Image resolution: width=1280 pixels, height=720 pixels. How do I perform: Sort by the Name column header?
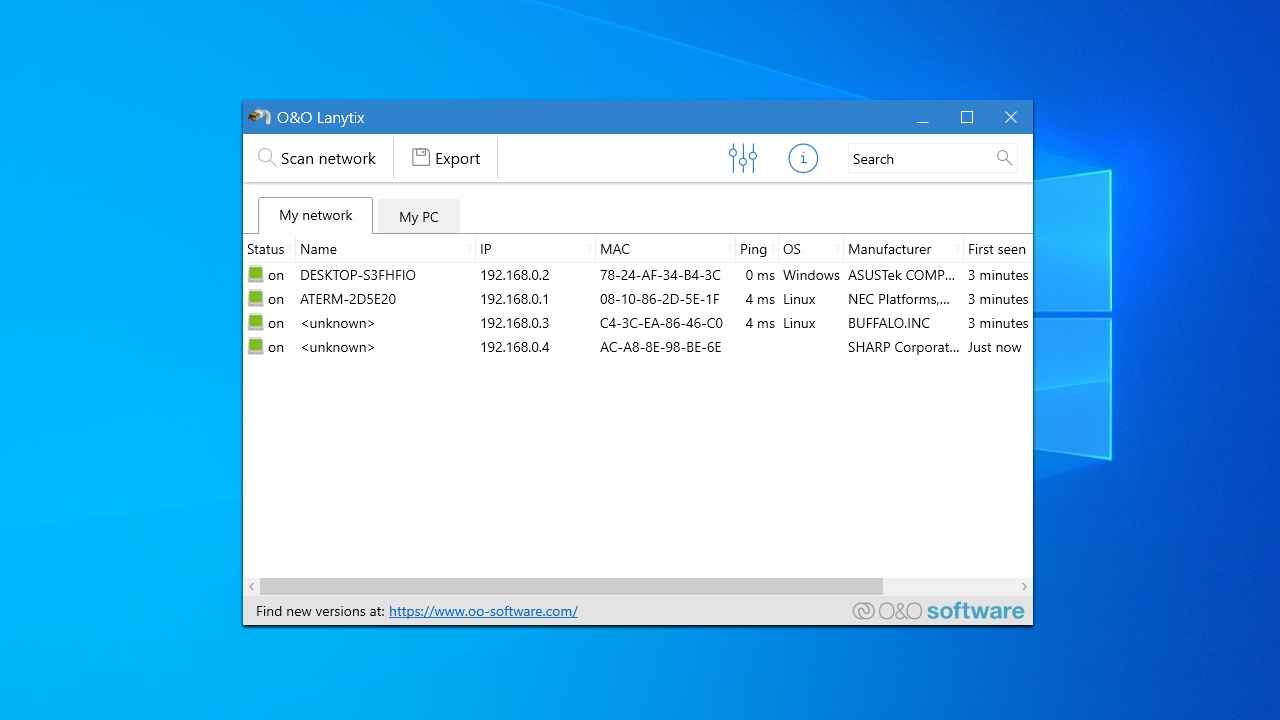tap(385, 249)
